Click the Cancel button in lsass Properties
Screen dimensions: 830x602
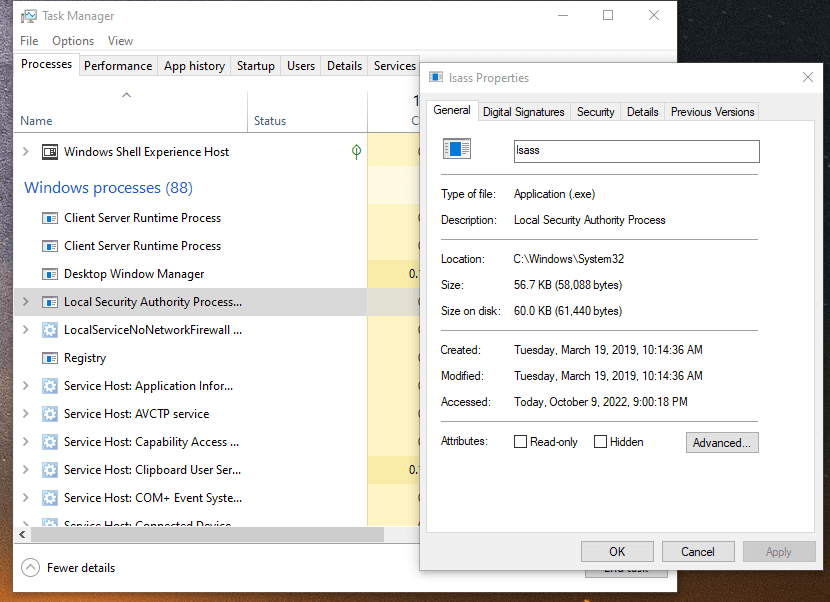click(x=698, y=552)
